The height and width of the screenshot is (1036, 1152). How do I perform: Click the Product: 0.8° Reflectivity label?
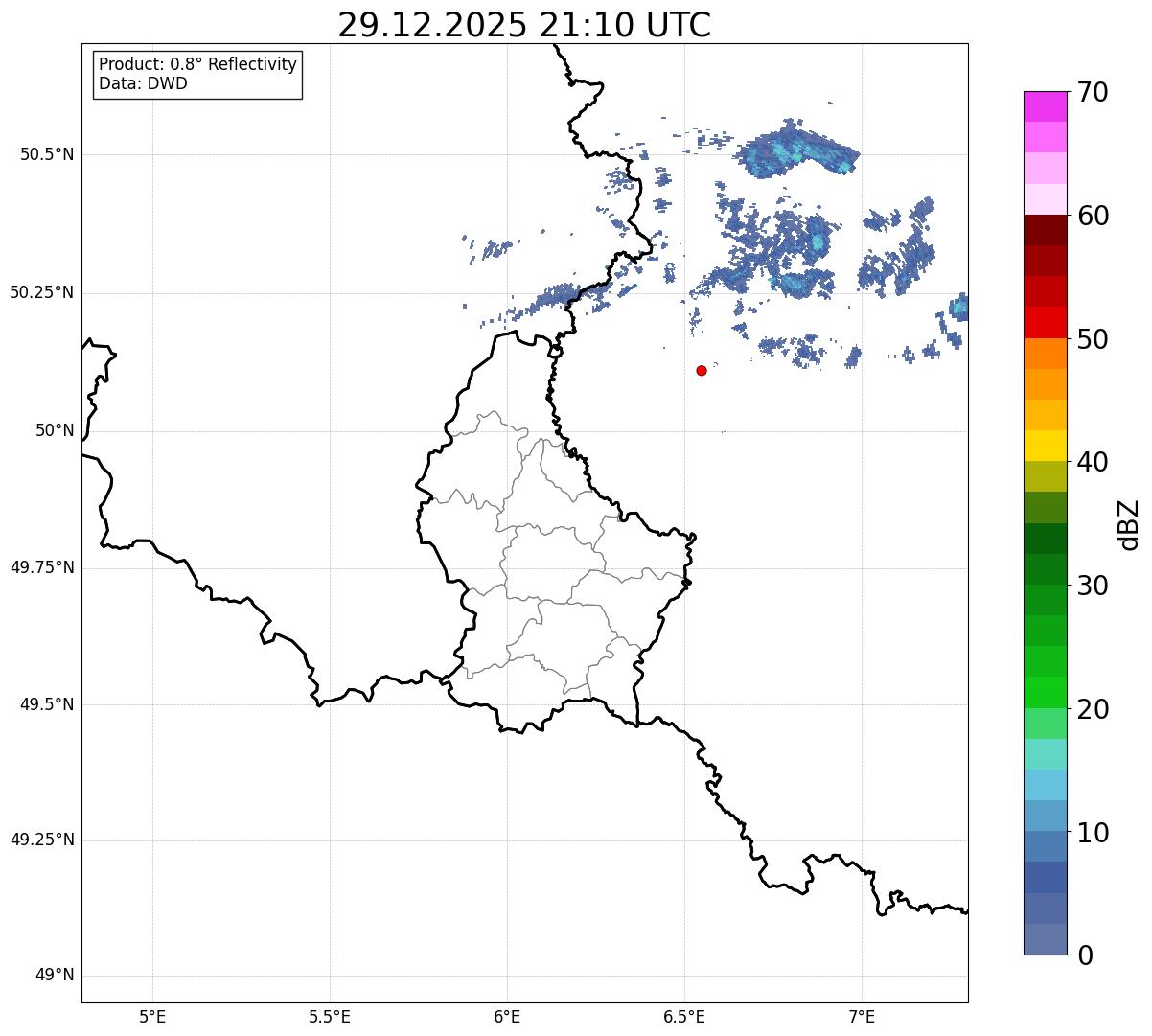coord(198,64)
